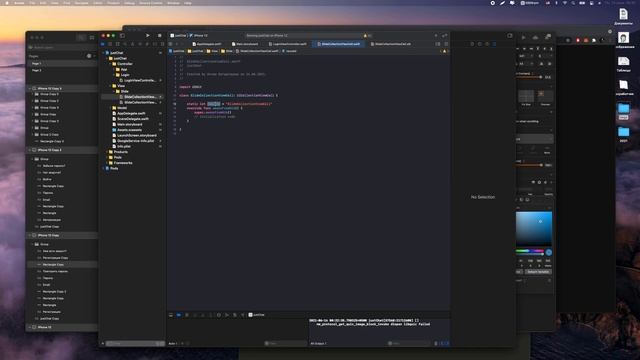
Task: Open the Spotlight search icon
Action: [573, 3]
